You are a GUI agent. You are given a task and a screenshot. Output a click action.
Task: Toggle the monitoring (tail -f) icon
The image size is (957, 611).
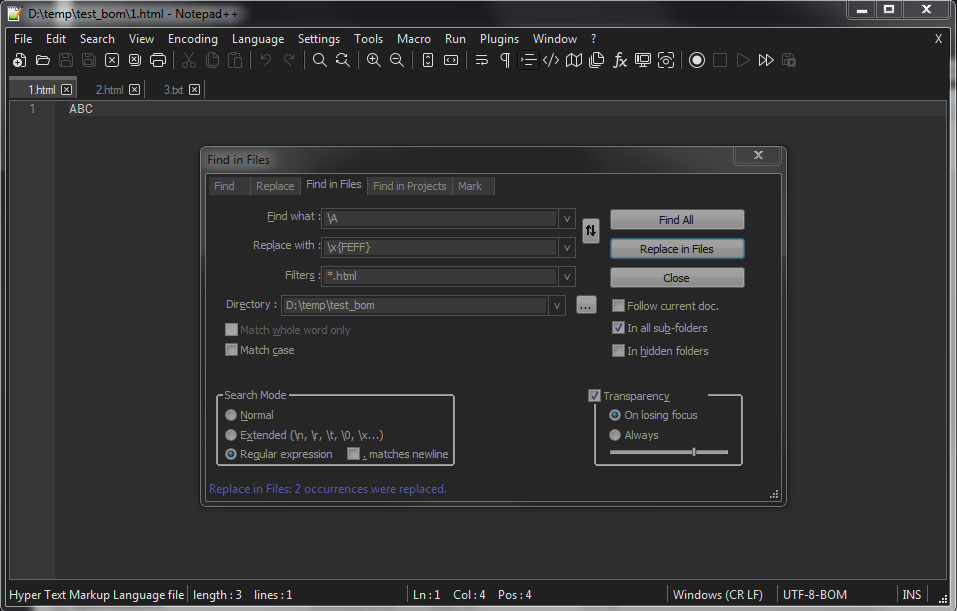666,60
